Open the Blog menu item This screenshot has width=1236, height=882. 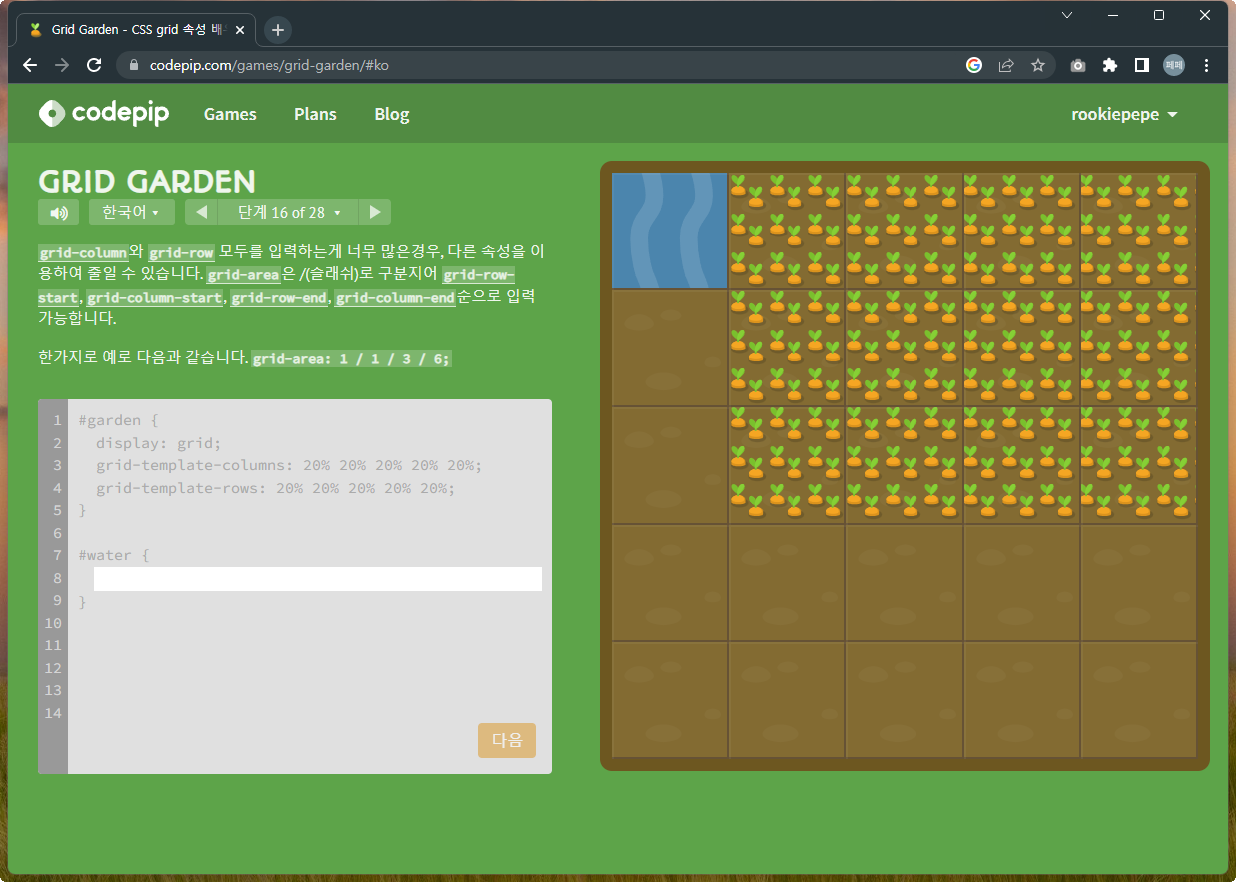392,114
